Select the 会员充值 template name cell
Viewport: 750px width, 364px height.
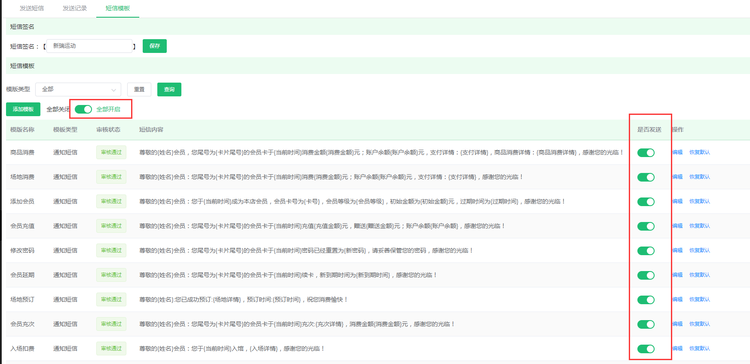click(22, 226)
